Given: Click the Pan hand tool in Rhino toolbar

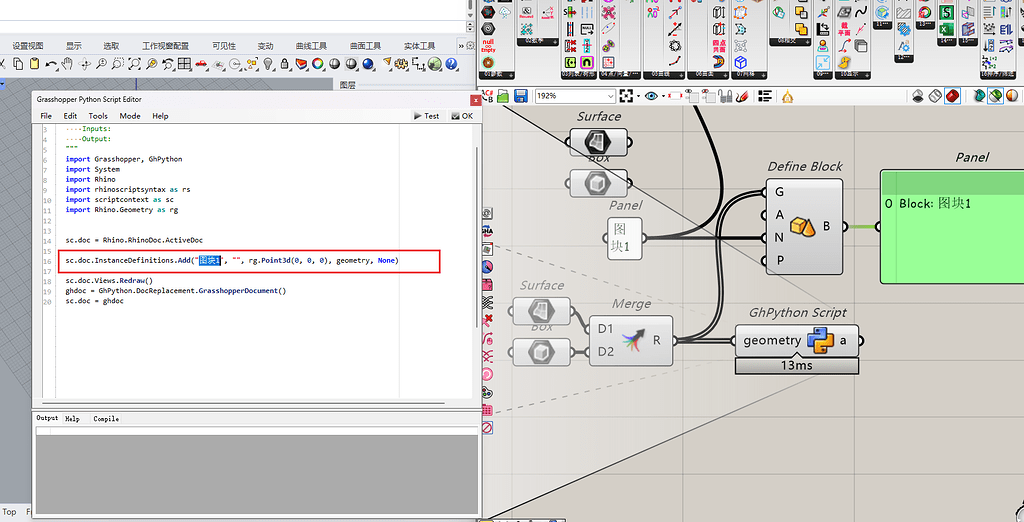Looking at the screenshot, I should click(x=67, y=64).
